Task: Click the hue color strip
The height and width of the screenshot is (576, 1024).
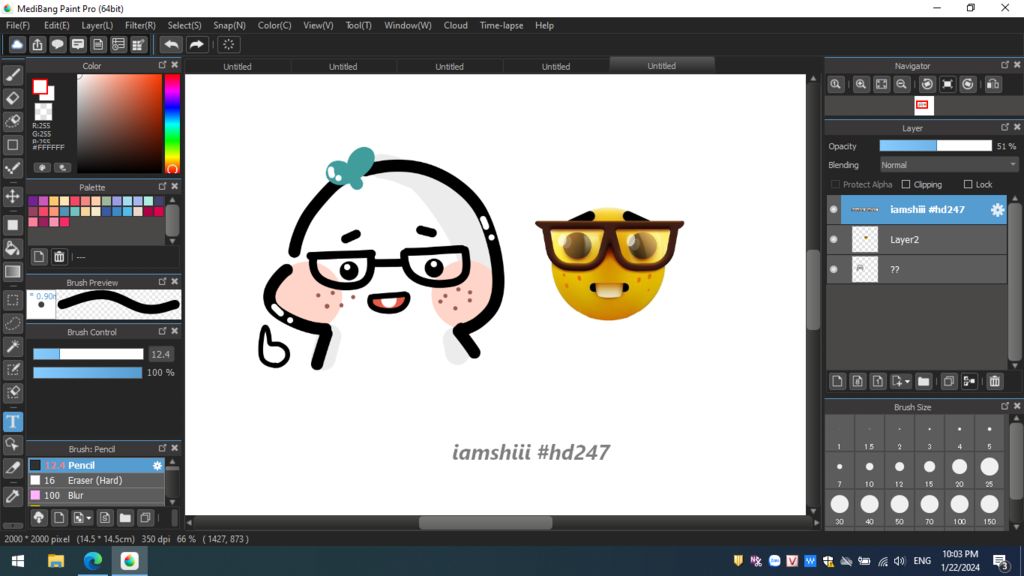Action: (172, 123)
